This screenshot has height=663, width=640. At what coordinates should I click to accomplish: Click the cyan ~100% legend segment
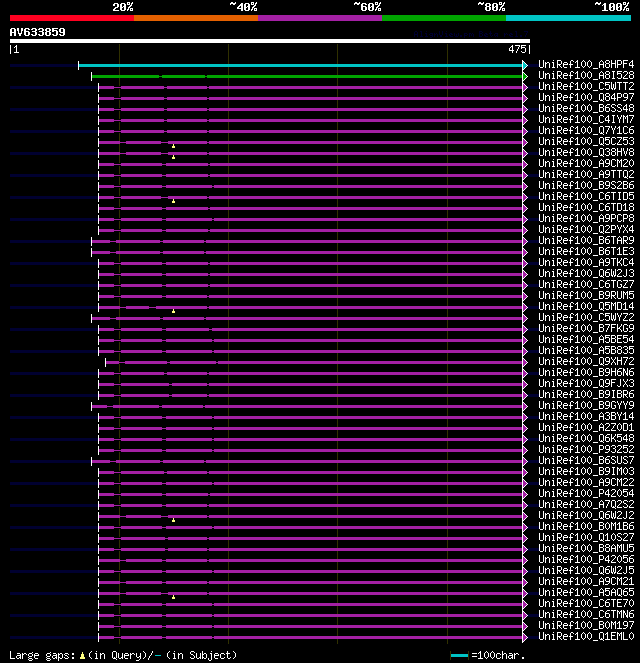coord(568,18)
